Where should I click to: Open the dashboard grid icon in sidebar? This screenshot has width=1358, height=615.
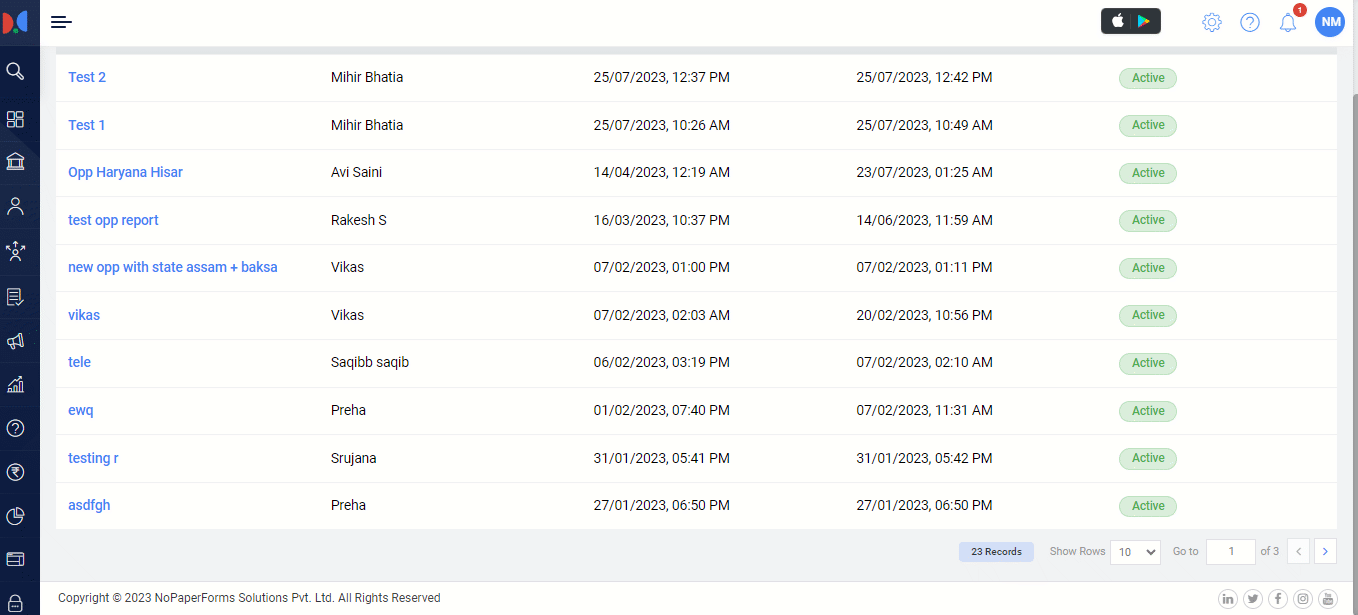point(15,120)
